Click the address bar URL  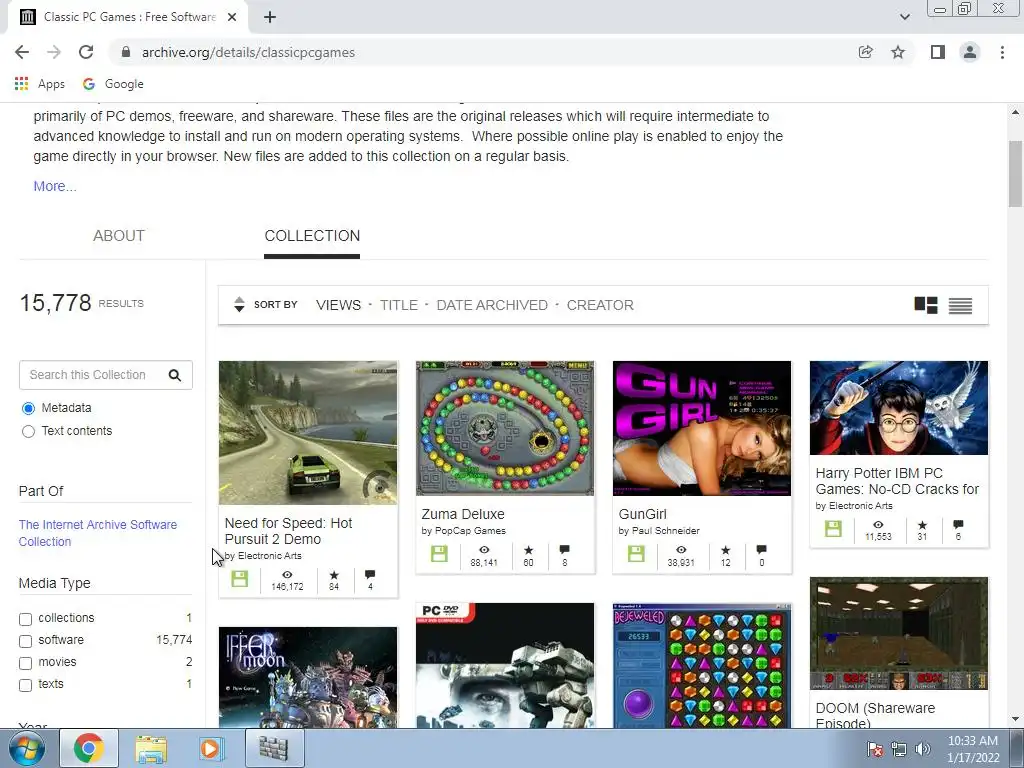click(x=248, y=52)
